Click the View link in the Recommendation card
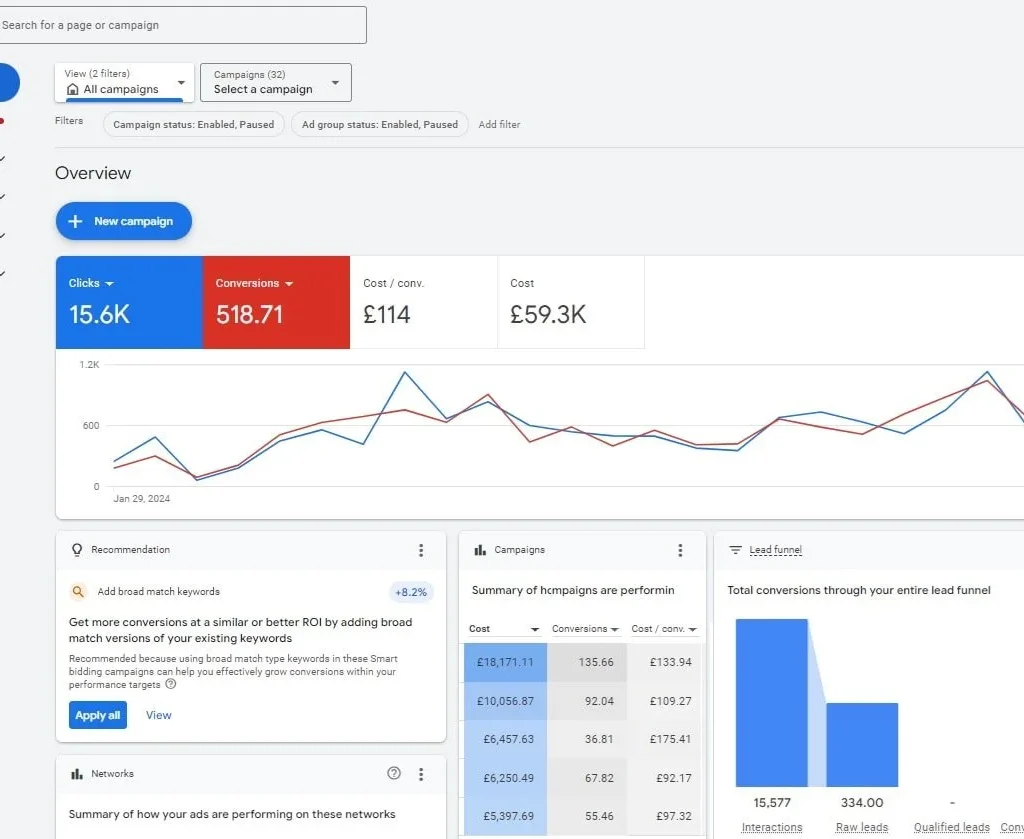The width and height of the screenshot is (1024, 839). (x=159, y=715)
